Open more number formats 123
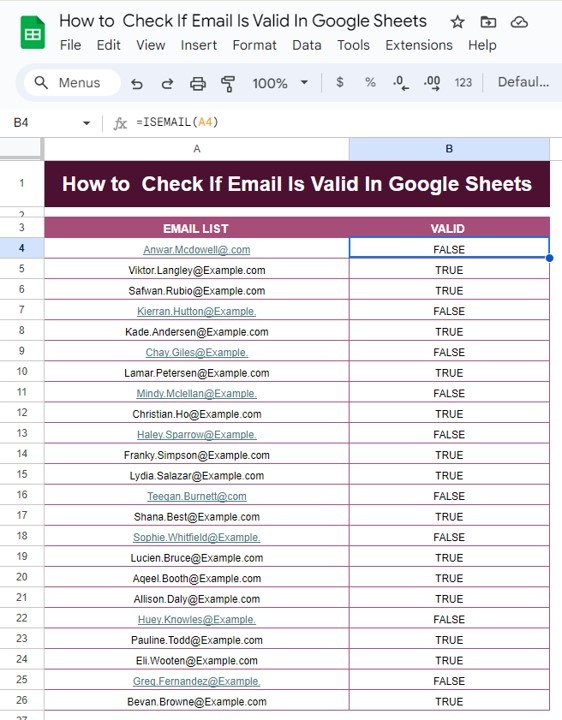The width and height of the screenshot is (562, 720). [463, 83]
